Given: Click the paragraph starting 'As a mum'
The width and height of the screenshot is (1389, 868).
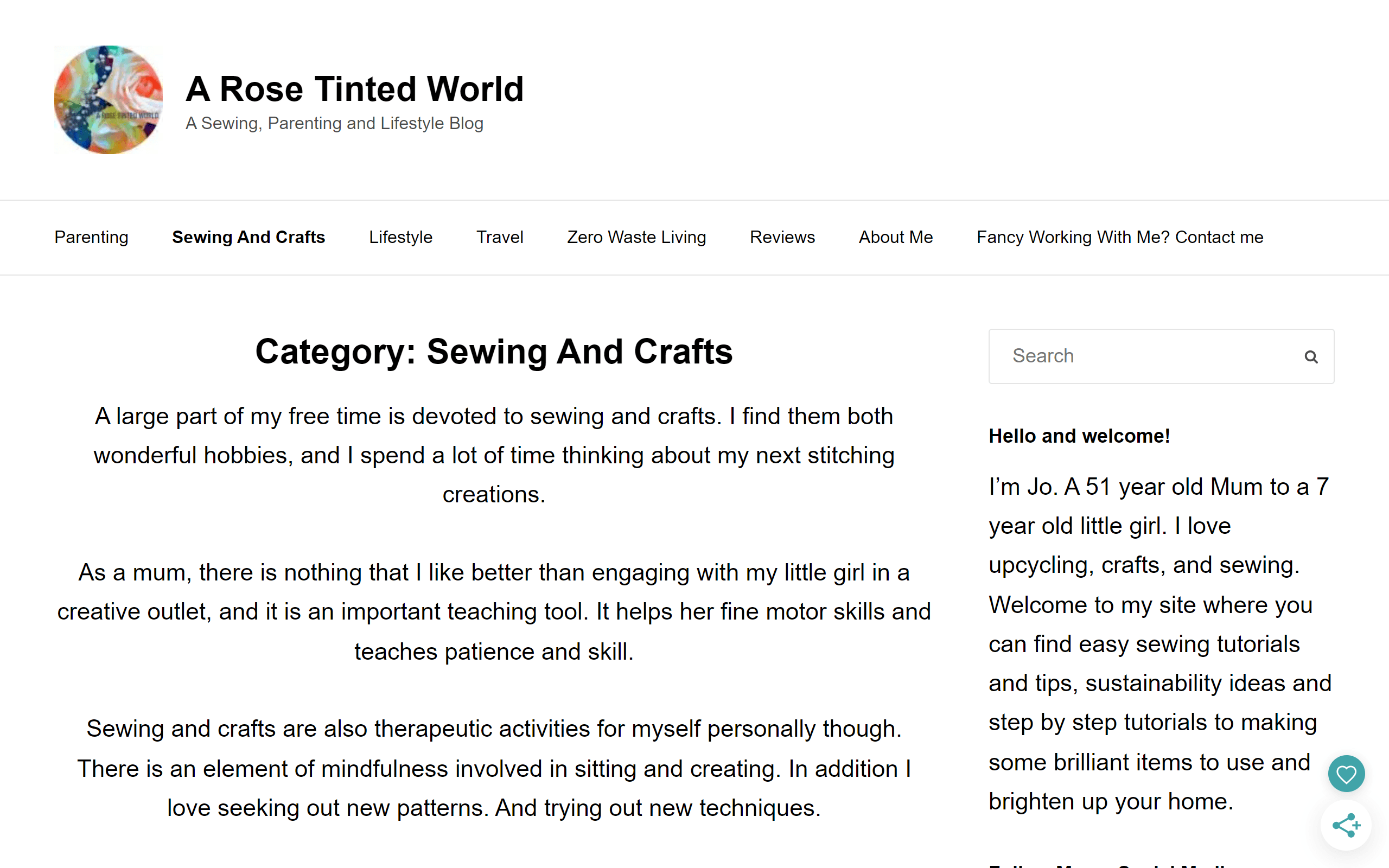Looking at the screenshot, I should (x=494, y=612).
